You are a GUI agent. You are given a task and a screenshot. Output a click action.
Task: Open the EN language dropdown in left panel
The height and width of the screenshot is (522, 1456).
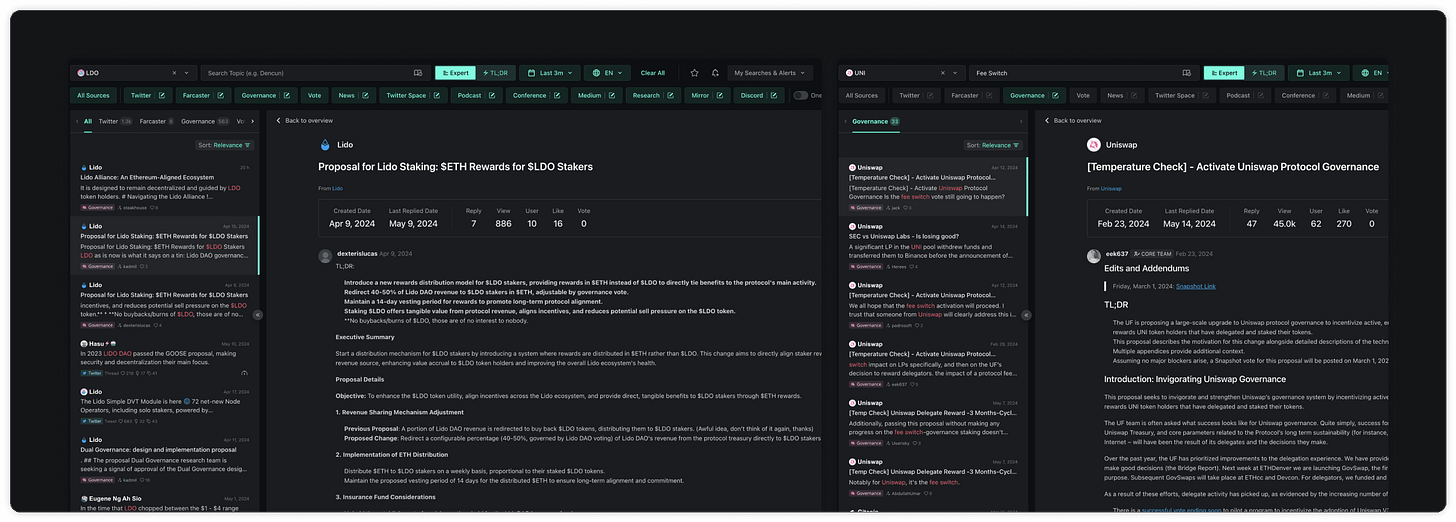pyautogui.click(x=608, y=73)
